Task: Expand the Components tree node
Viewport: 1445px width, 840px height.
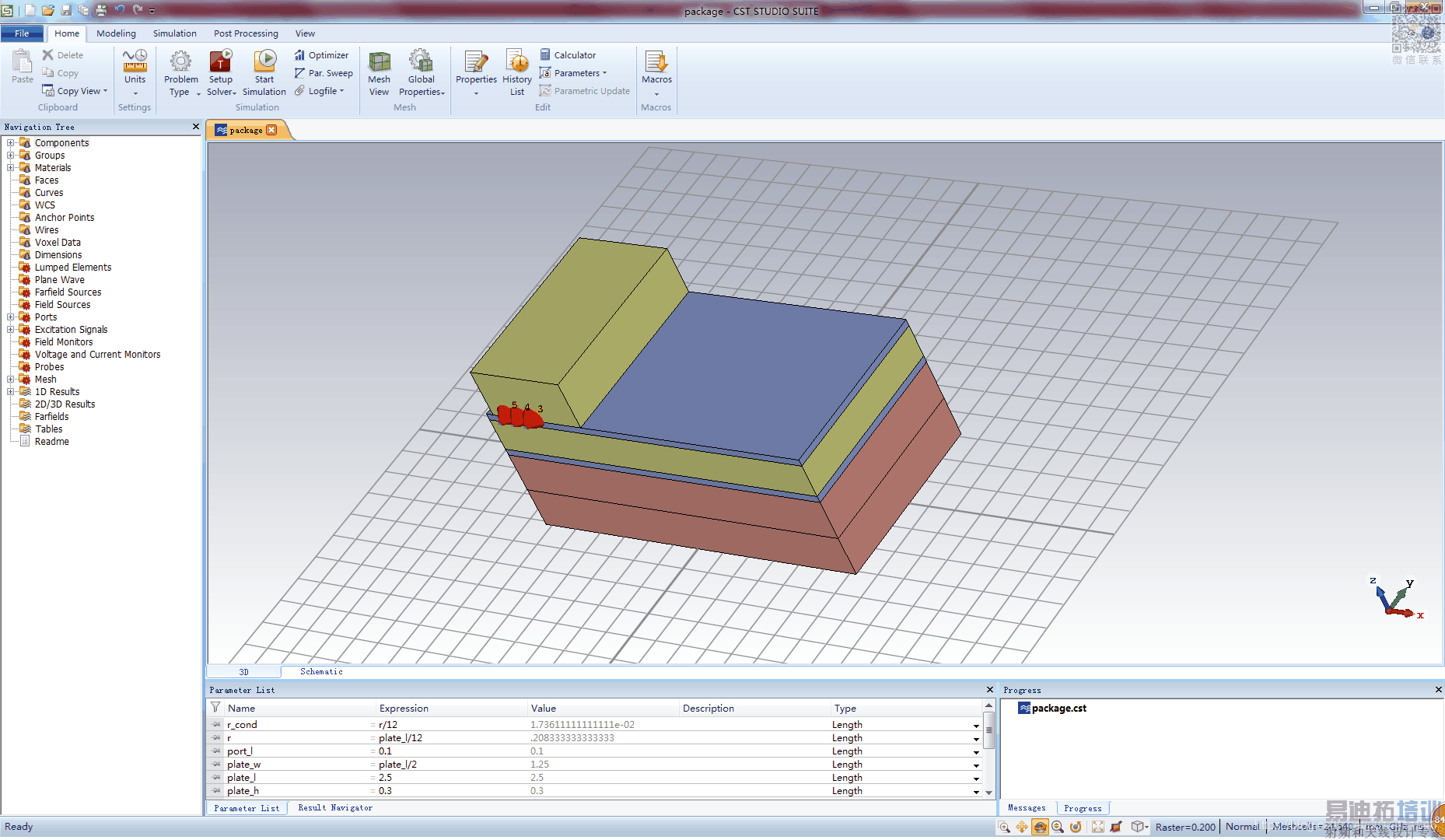Action: tap(11, 143)
